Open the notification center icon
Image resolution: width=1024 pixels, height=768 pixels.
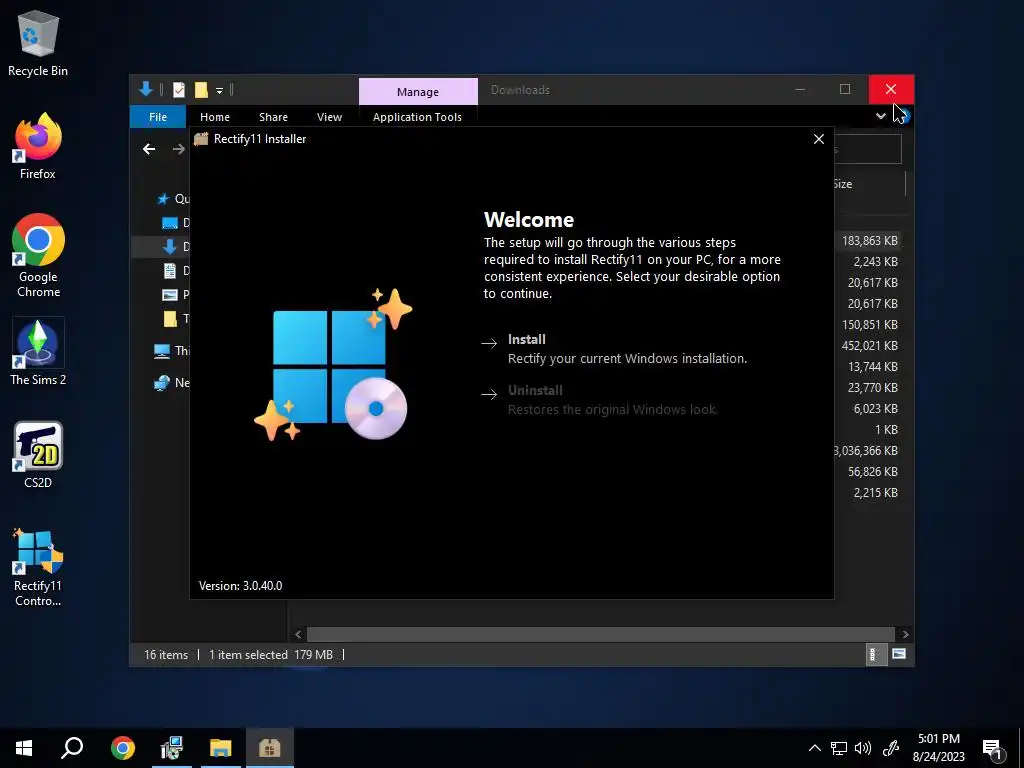click(993, 749)
